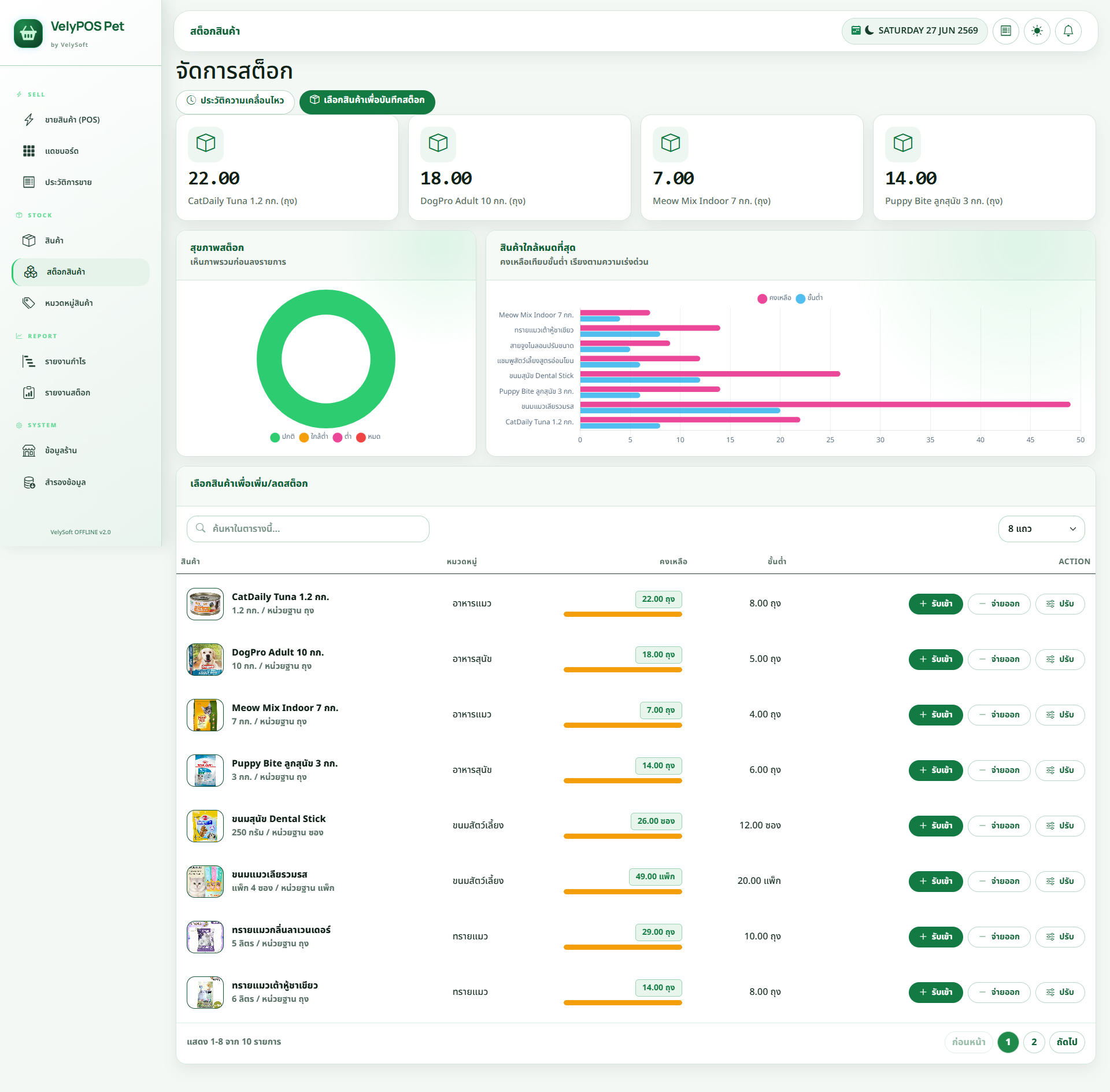Toggle the ปกติ legend item in donut chart
The image size is (1110, 1092).
(283, 436)
